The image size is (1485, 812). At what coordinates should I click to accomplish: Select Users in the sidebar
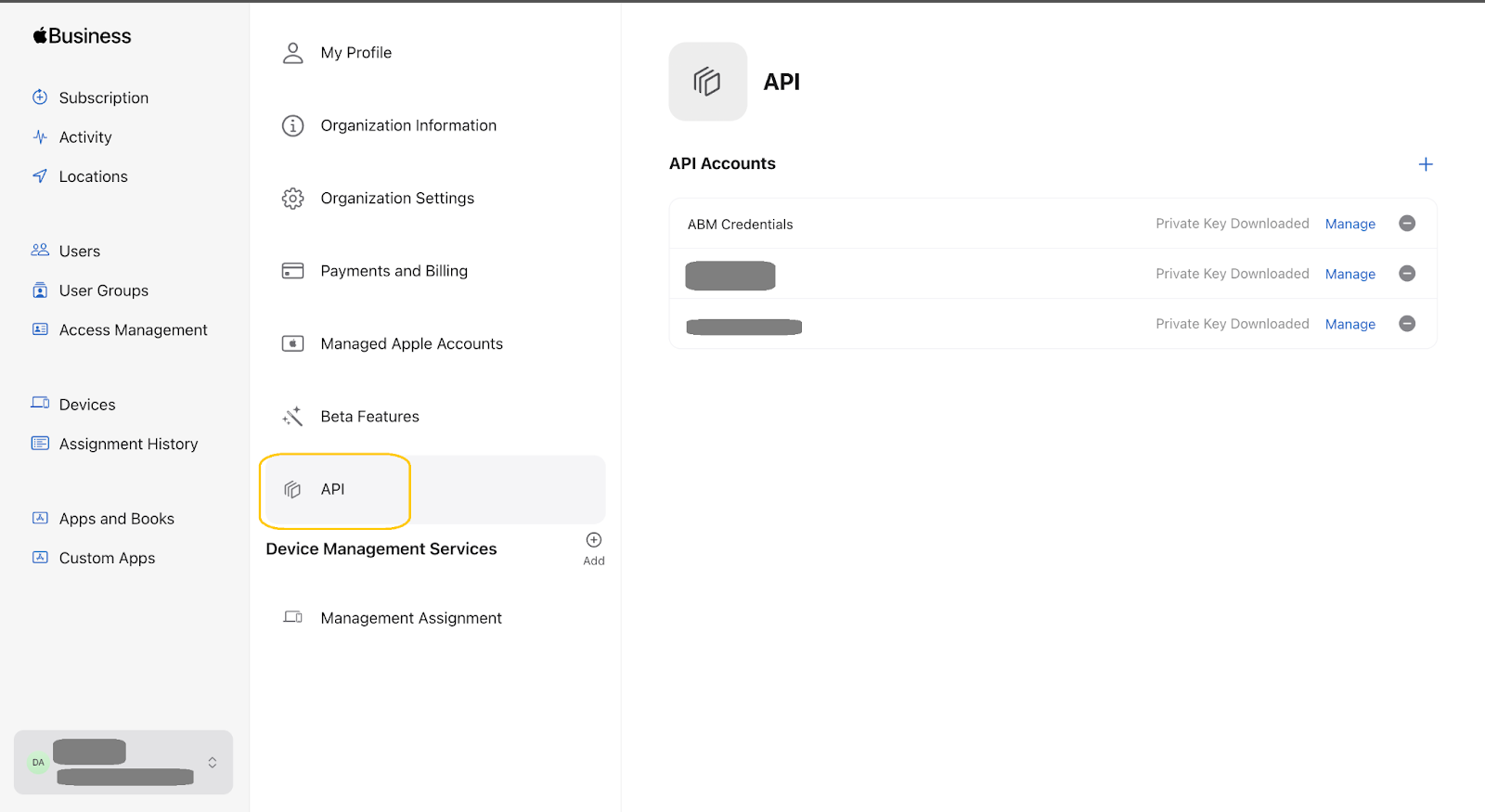point(80,251)
